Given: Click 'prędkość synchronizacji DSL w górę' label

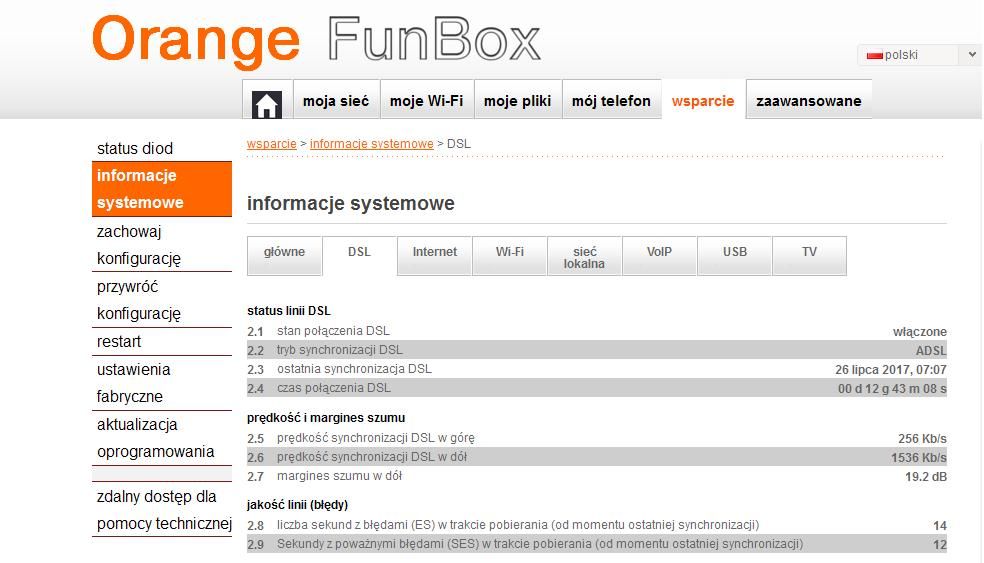Looking at the screenshot, I should (x=375, y=437).
